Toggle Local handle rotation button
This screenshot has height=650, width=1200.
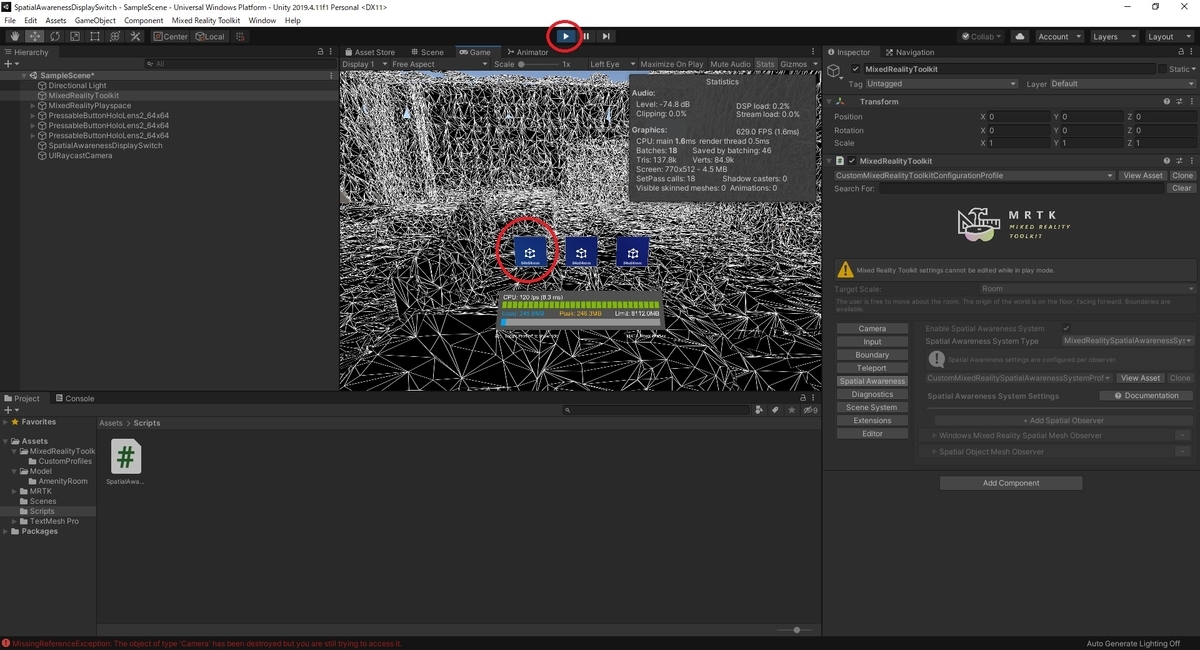tap(211, 37)
